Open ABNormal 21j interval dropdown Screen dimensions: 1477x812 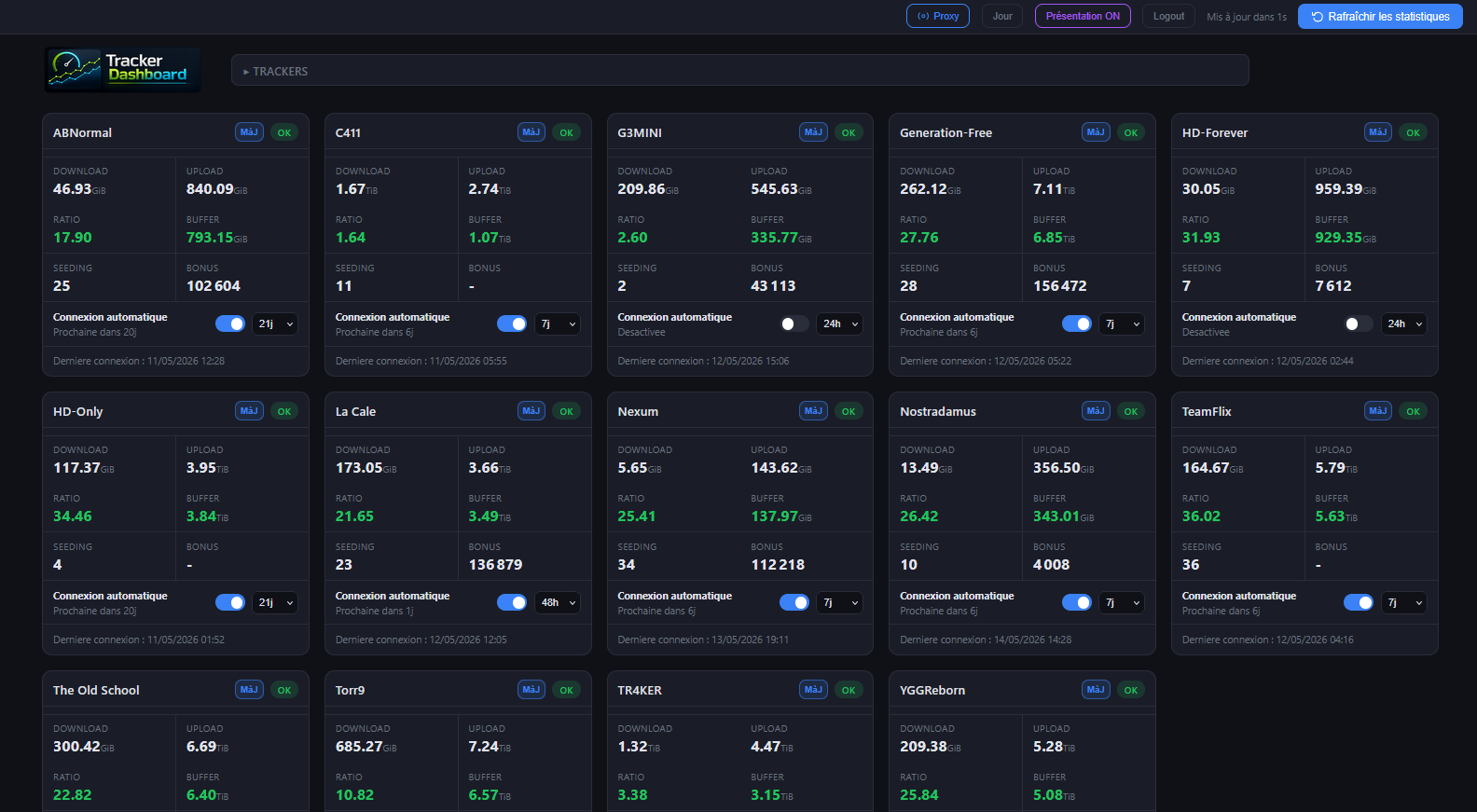(x=276, y=323)
